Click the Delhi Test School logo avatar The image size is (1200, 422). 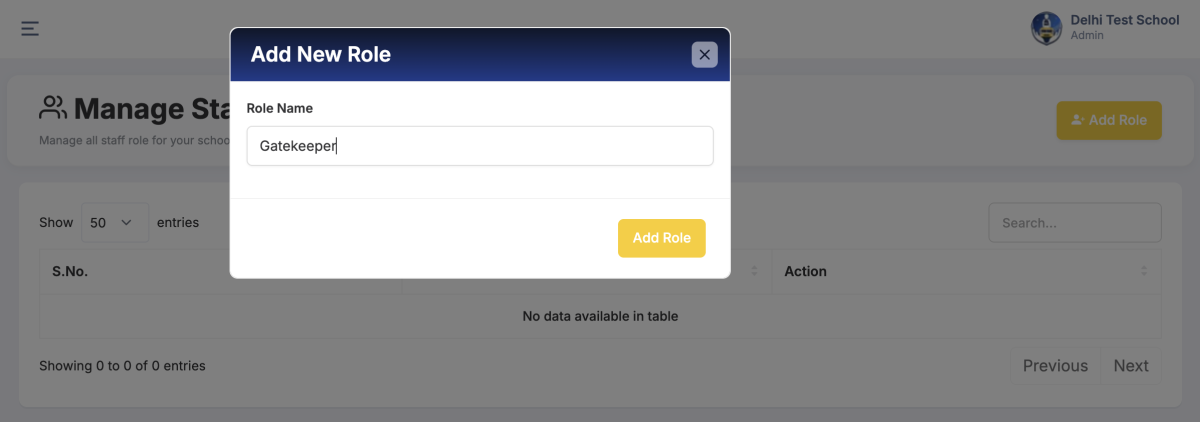coord(1046,28)
